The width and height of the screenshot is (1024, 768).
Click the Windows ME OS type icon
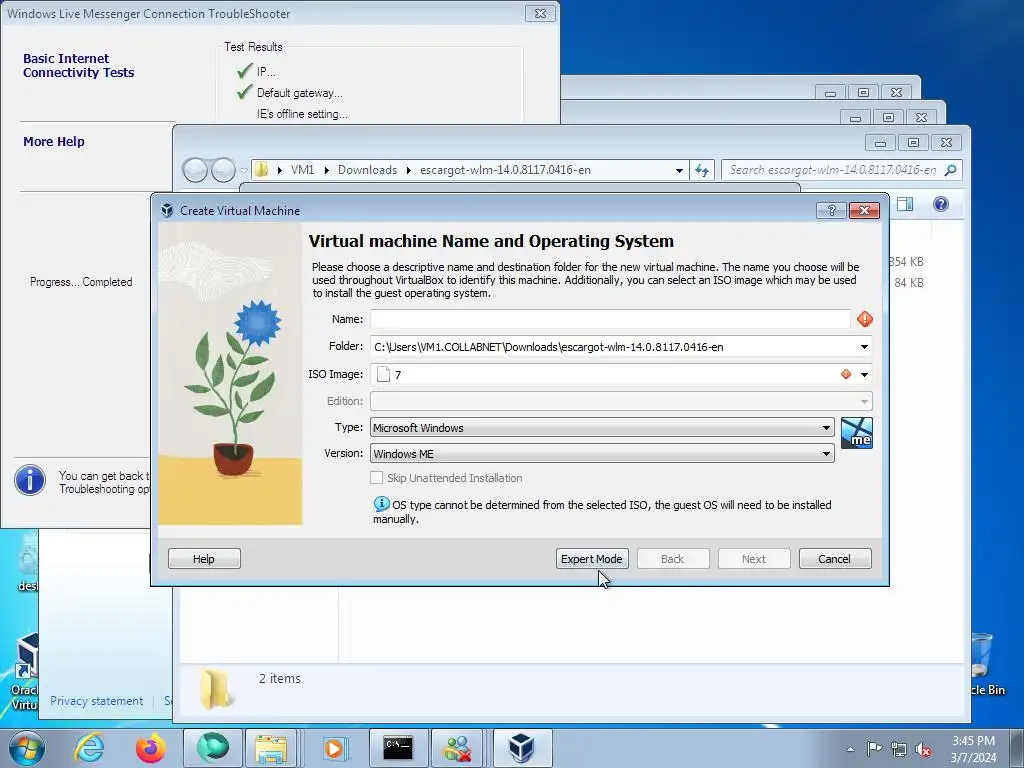point(856,433)
